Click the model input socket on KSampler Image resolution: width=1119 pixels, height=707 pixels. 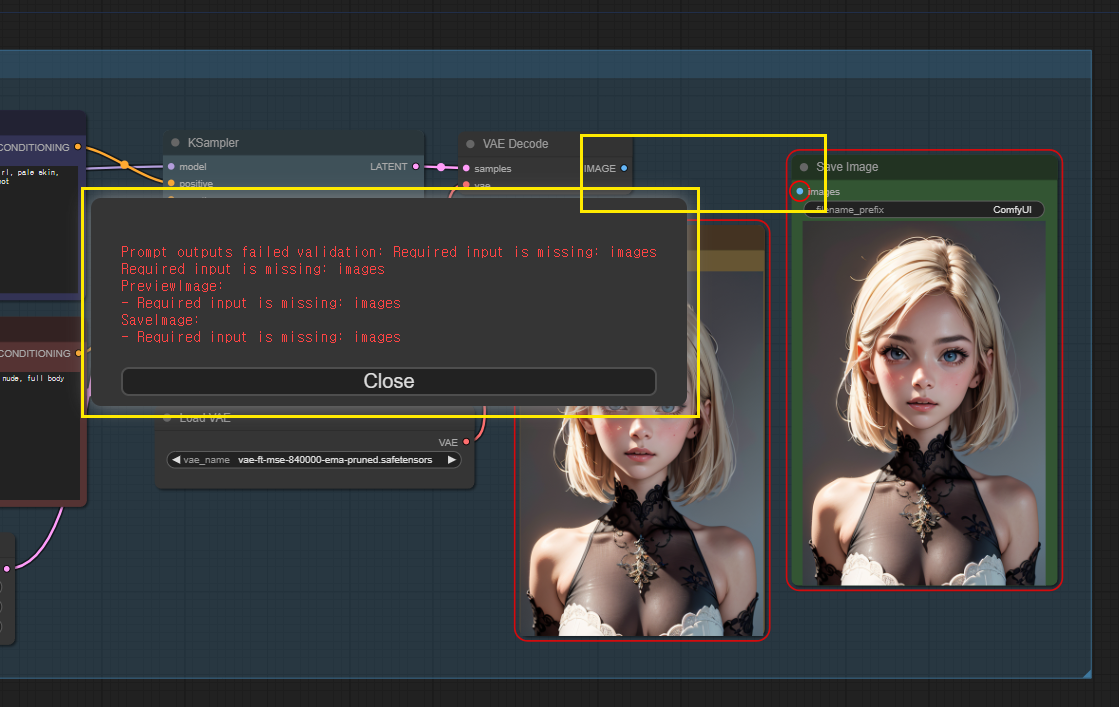(x=171, y=166)
